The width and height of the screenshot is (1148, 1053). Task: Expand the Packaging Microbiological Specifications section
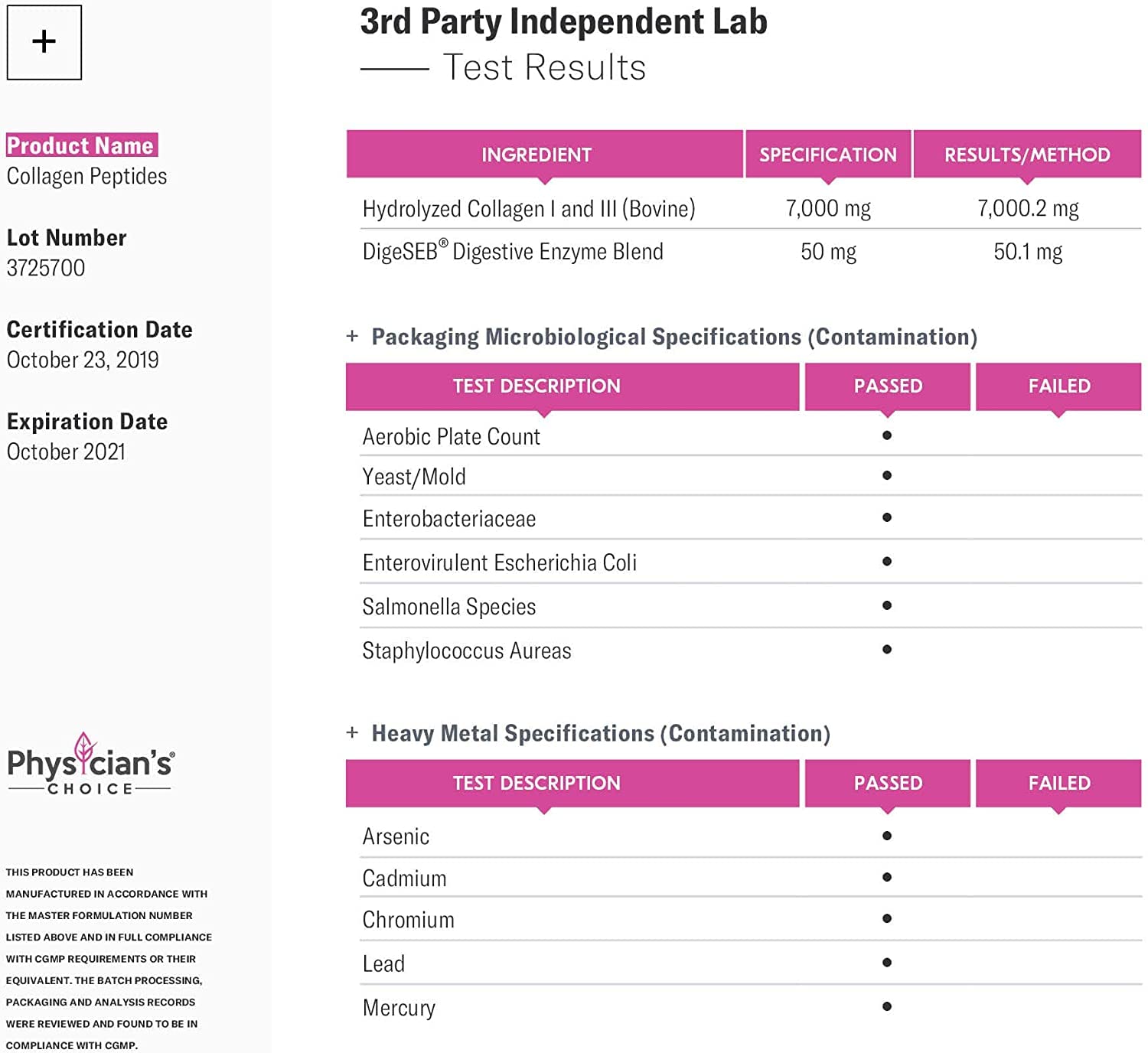pos(352,336)
